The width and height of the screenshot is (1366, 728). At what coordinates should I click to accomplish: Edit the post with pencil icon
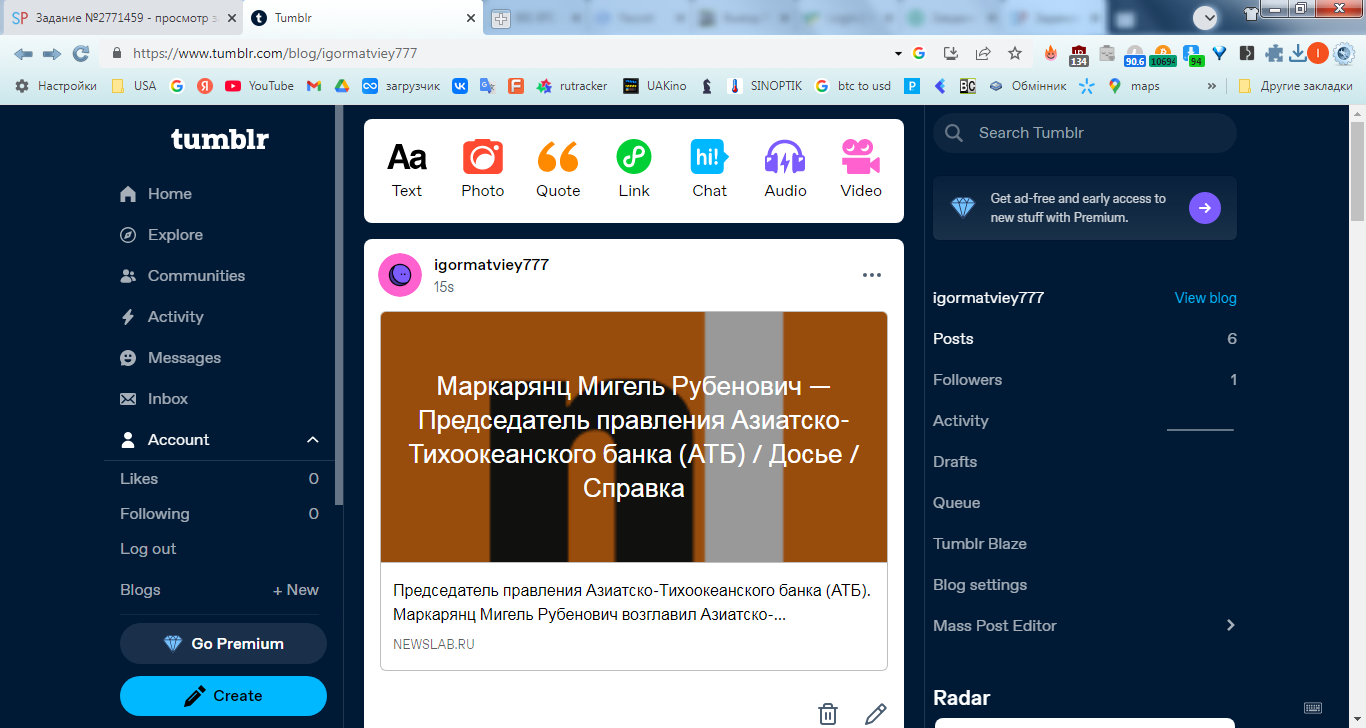875,713
